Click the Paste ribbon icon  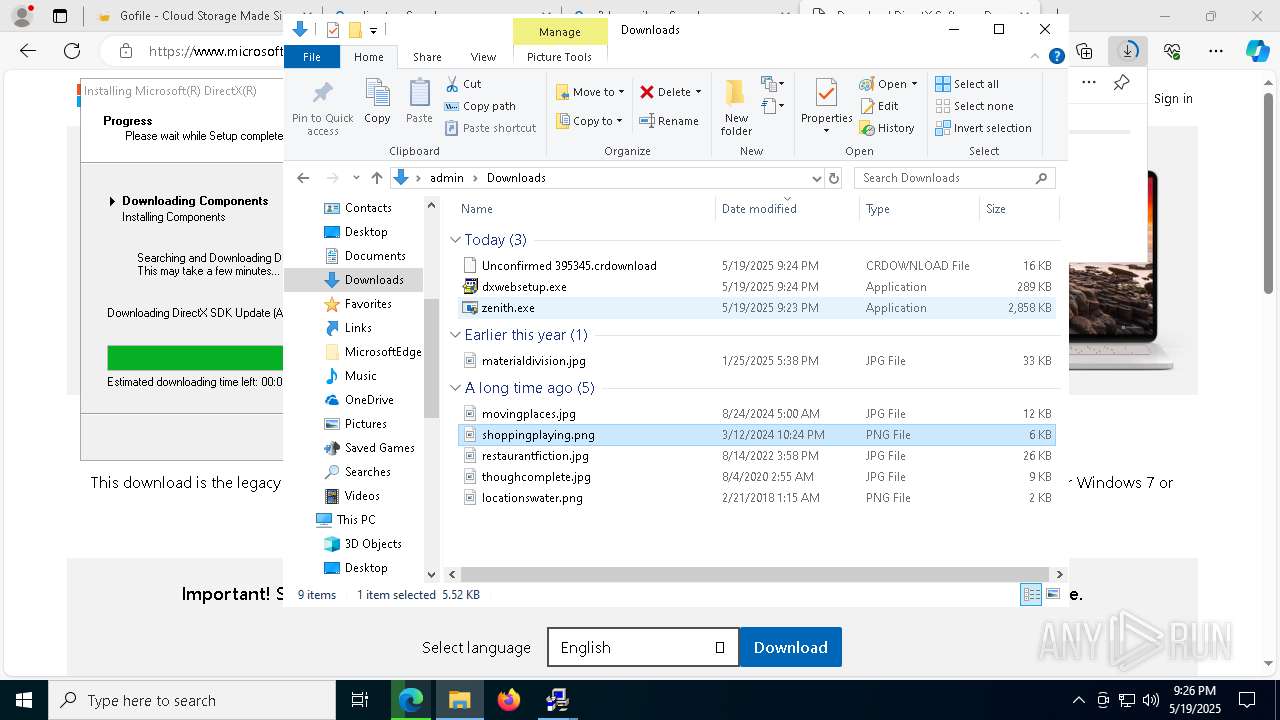tap(419, 101)
